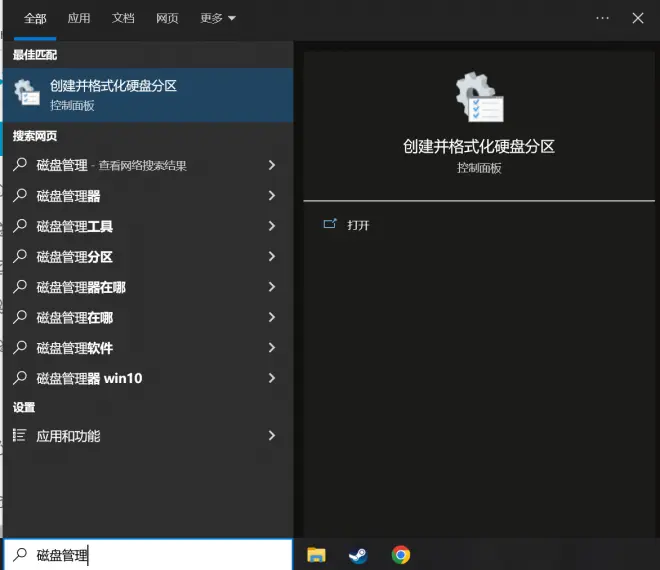The width and height of the screenshot is (660, 570).
Task: Expand arrow for 磁盘管理 web results
Action: [272, 165]
